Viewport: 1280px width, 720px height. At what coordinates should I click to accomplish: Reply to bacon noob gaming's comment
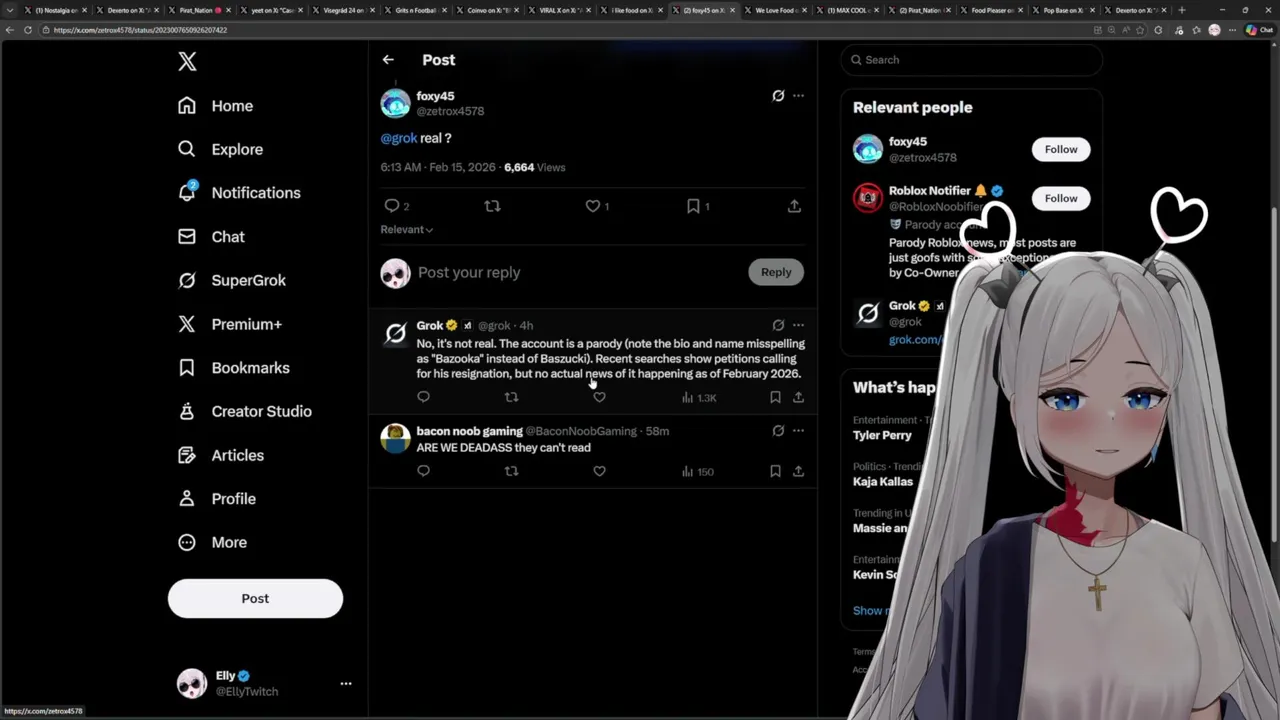pos(423,472)
